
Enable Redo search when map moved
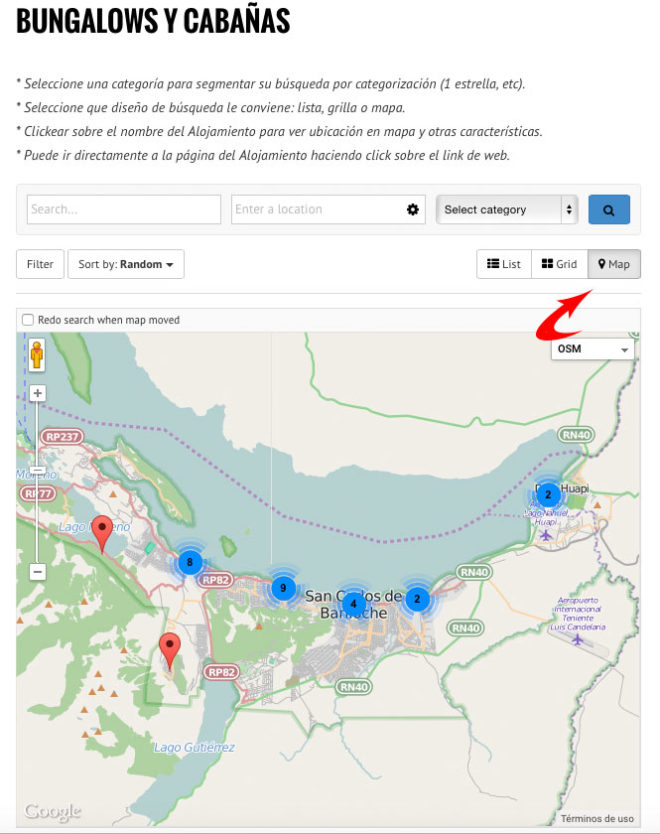[x=28, y=320]
